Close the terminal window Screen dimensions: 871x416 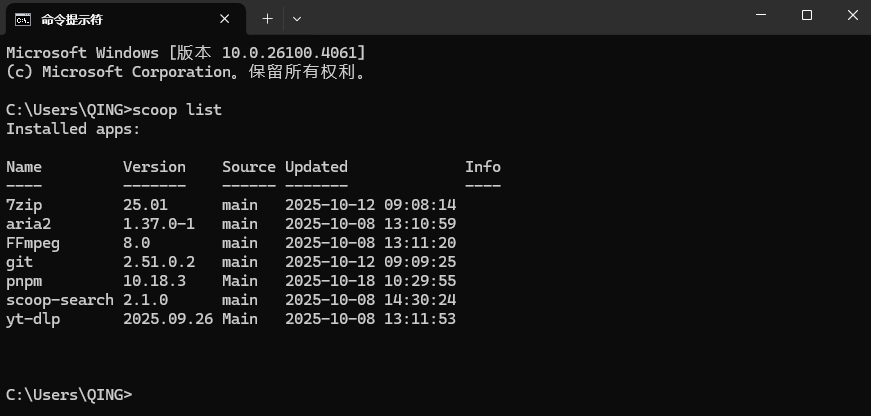point(851,15)
